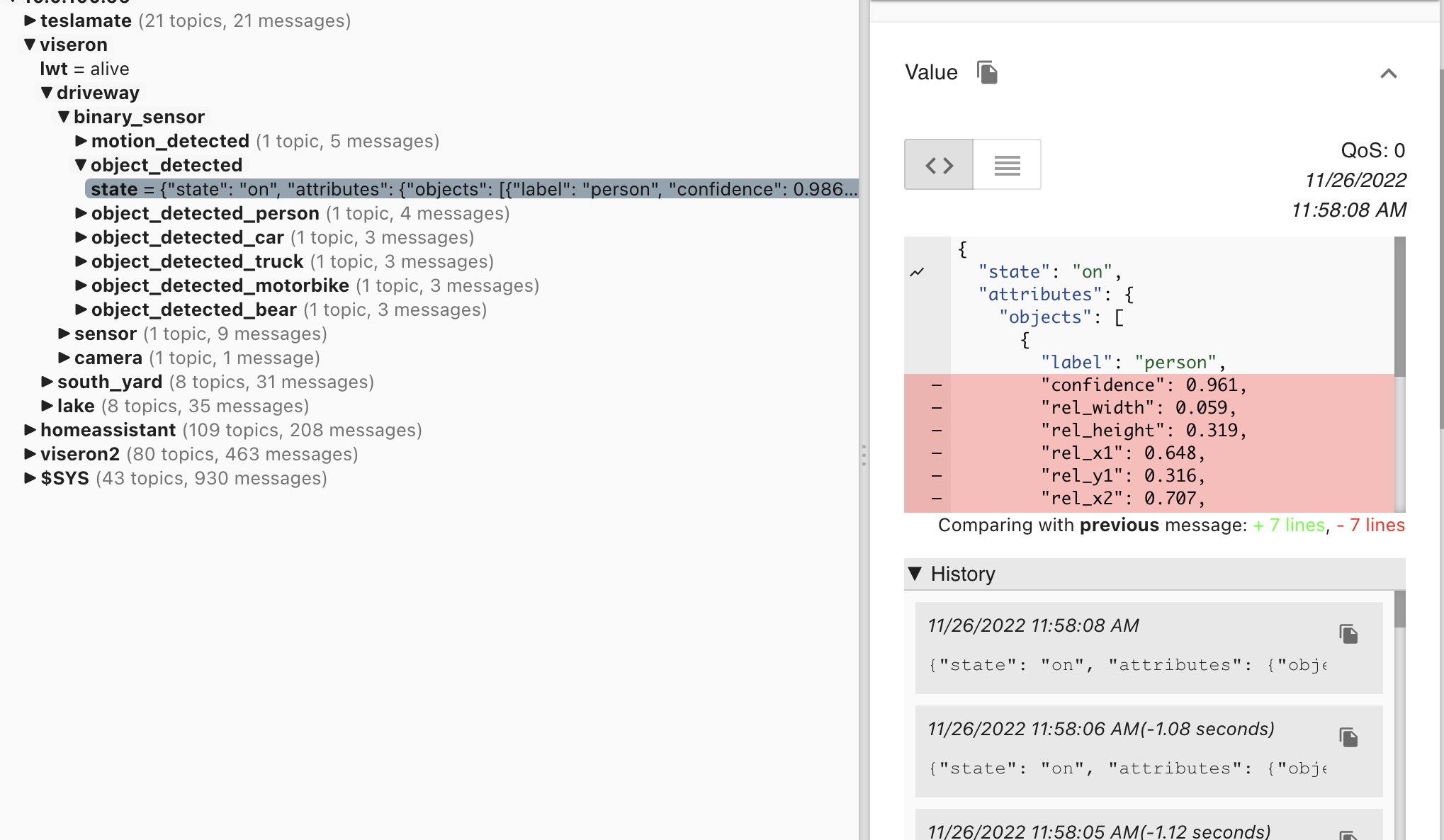Expand the south_yard topic

click(47, 382)
